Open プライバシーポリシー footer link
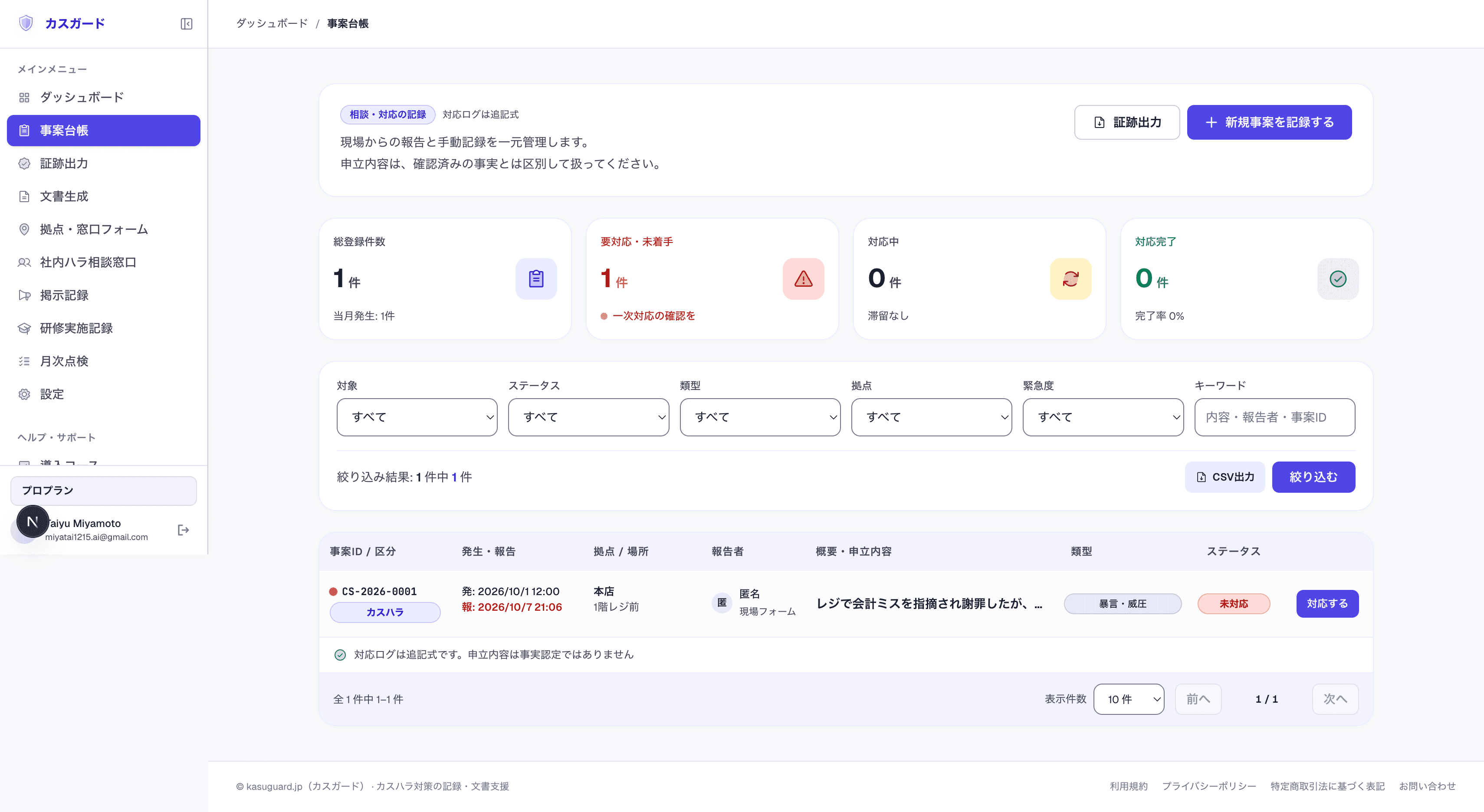 (1208, 786)
